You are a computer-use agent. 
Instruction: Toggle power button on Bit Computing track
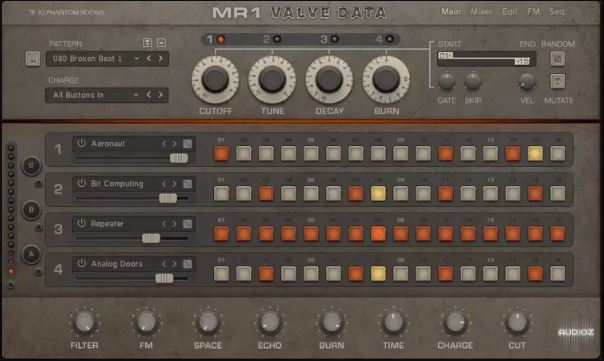81,183
